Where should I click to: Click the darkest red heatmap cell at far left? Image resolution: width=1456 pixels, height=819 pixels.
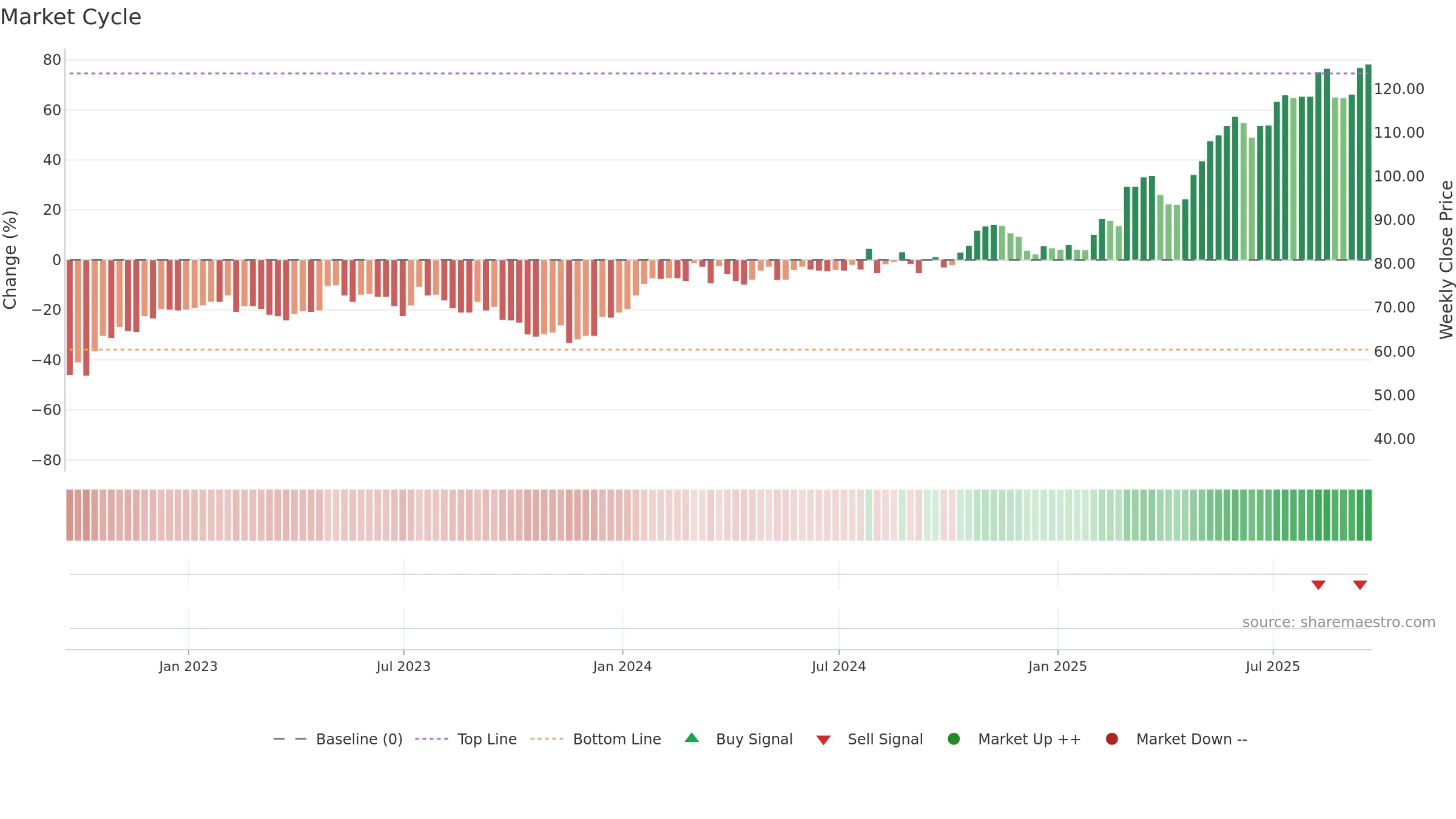pyautogui.click(x=70, y=515)
